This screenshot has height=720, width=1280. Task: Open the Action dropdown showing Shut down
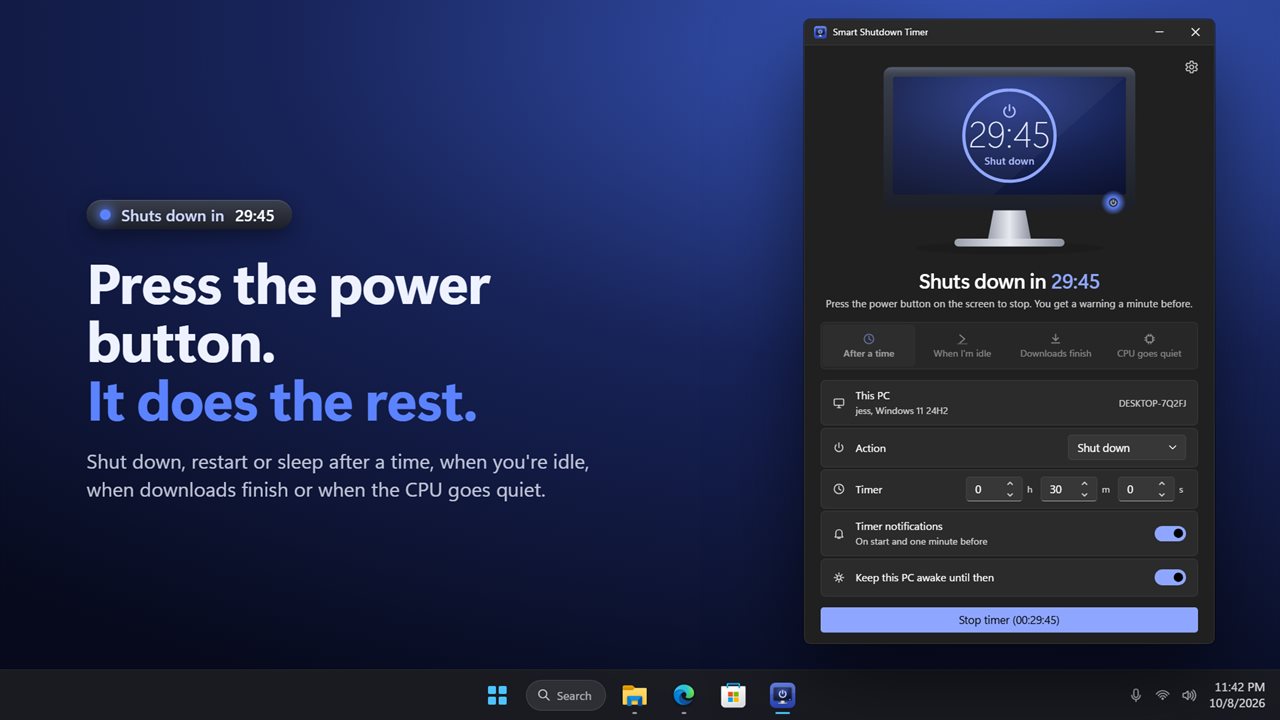[1127, 448]
